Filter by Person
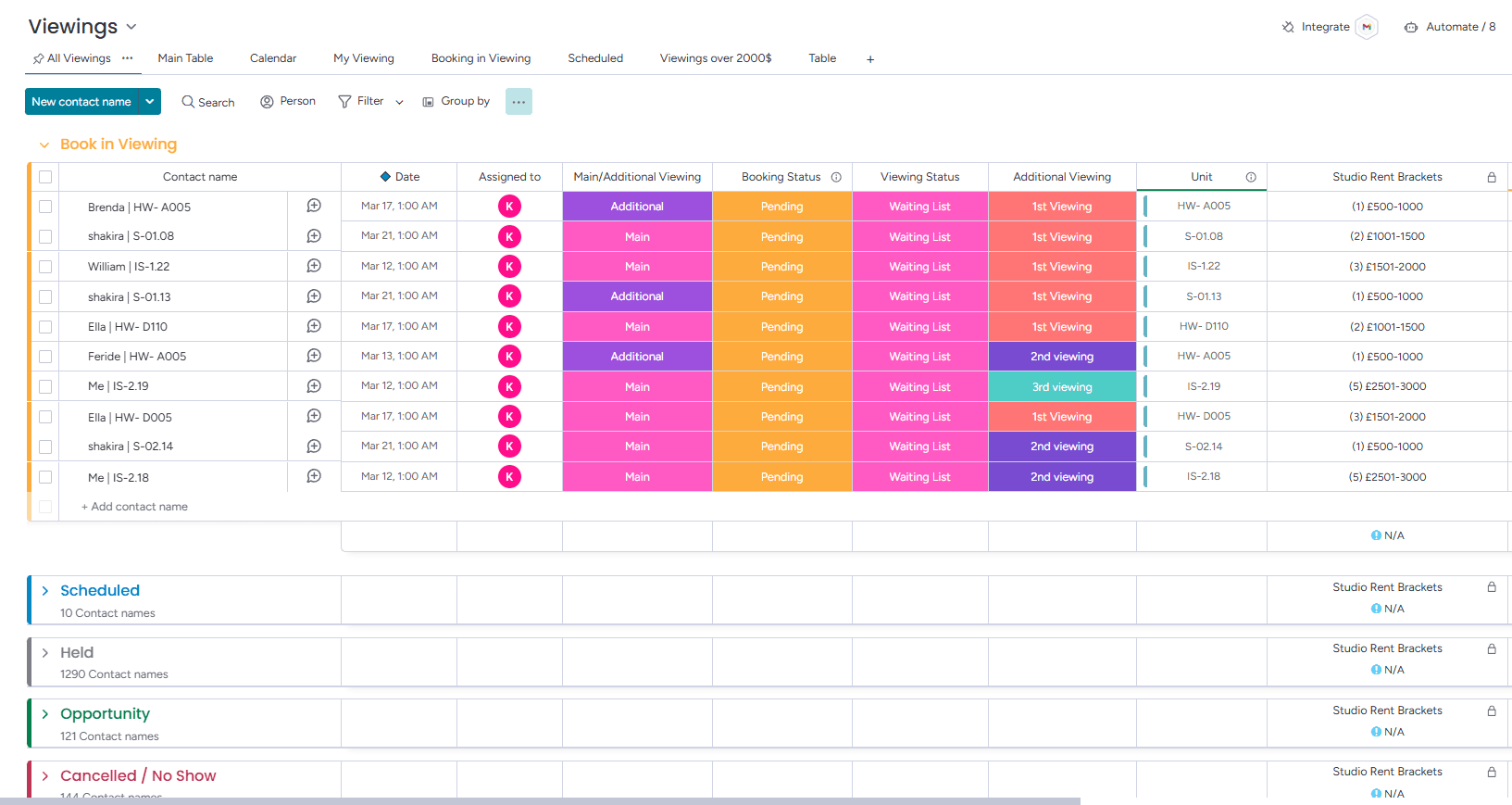This screenshot has width=1512, height=805. (288, 101)
